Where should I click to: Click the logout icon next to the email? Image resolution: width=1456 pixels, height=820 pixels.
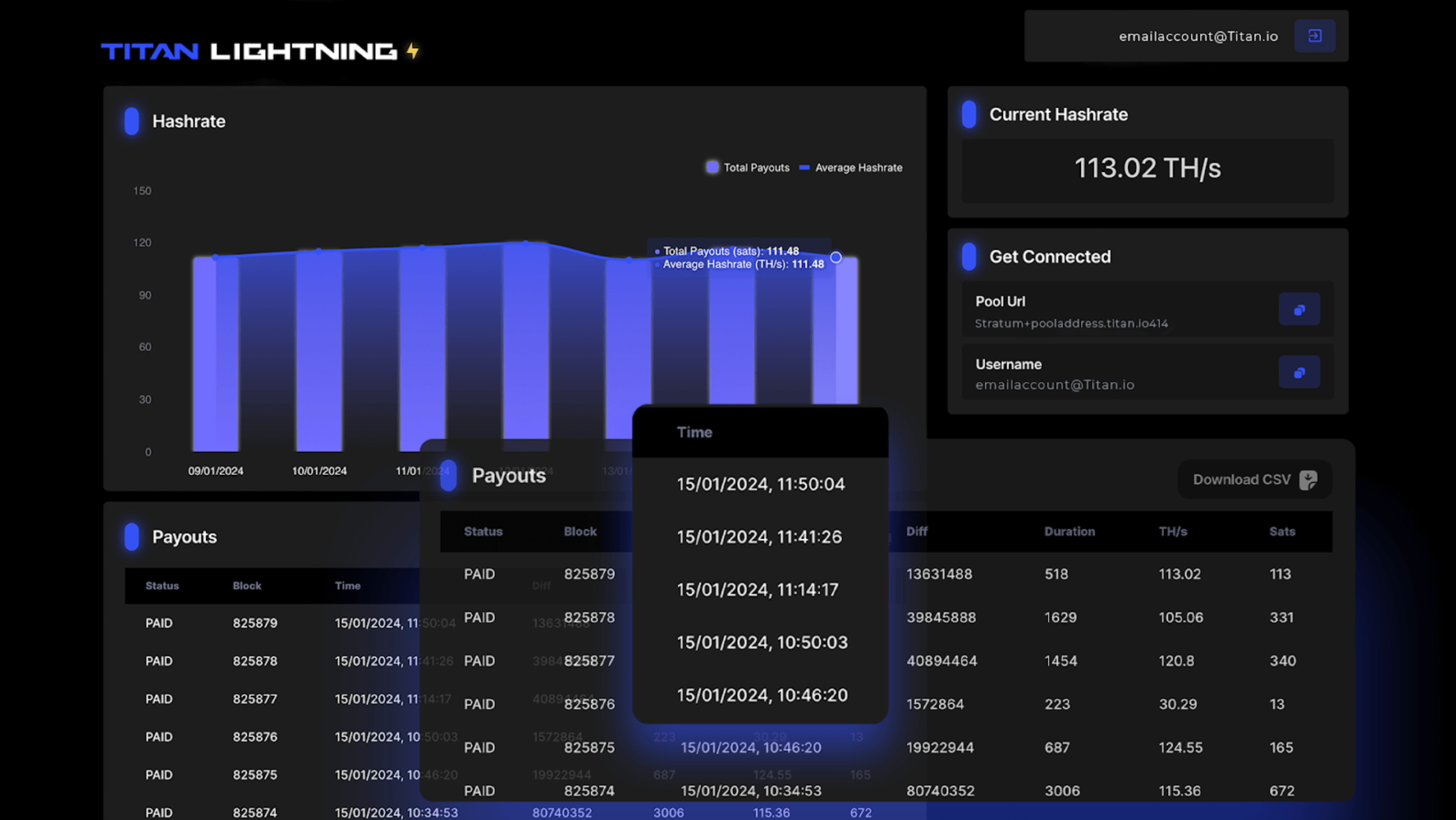[1315, 36]
